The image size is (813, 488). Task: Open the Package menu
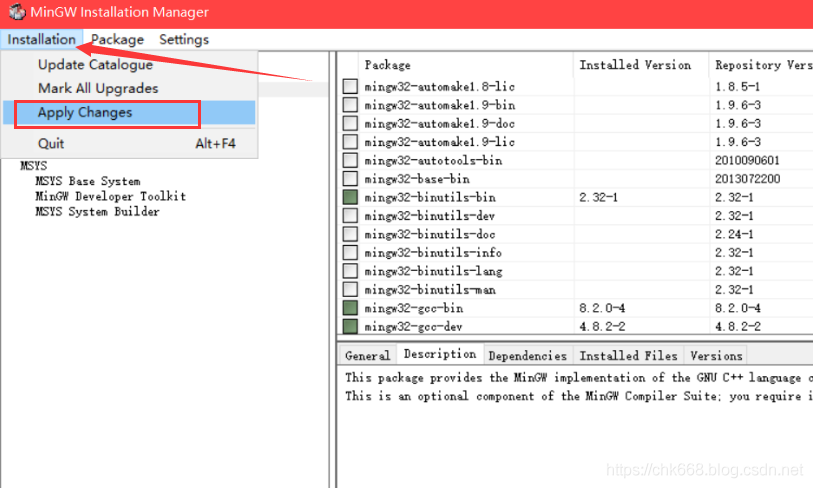tap(117, 39)
